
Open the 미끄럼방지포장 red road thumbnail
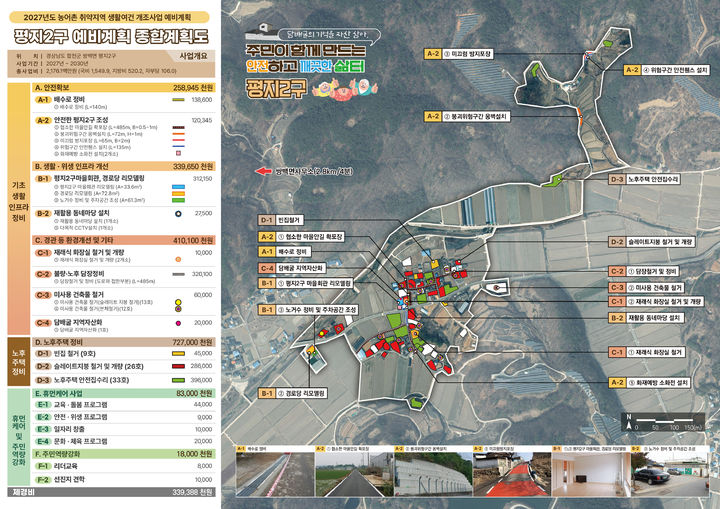click(512, 471)
